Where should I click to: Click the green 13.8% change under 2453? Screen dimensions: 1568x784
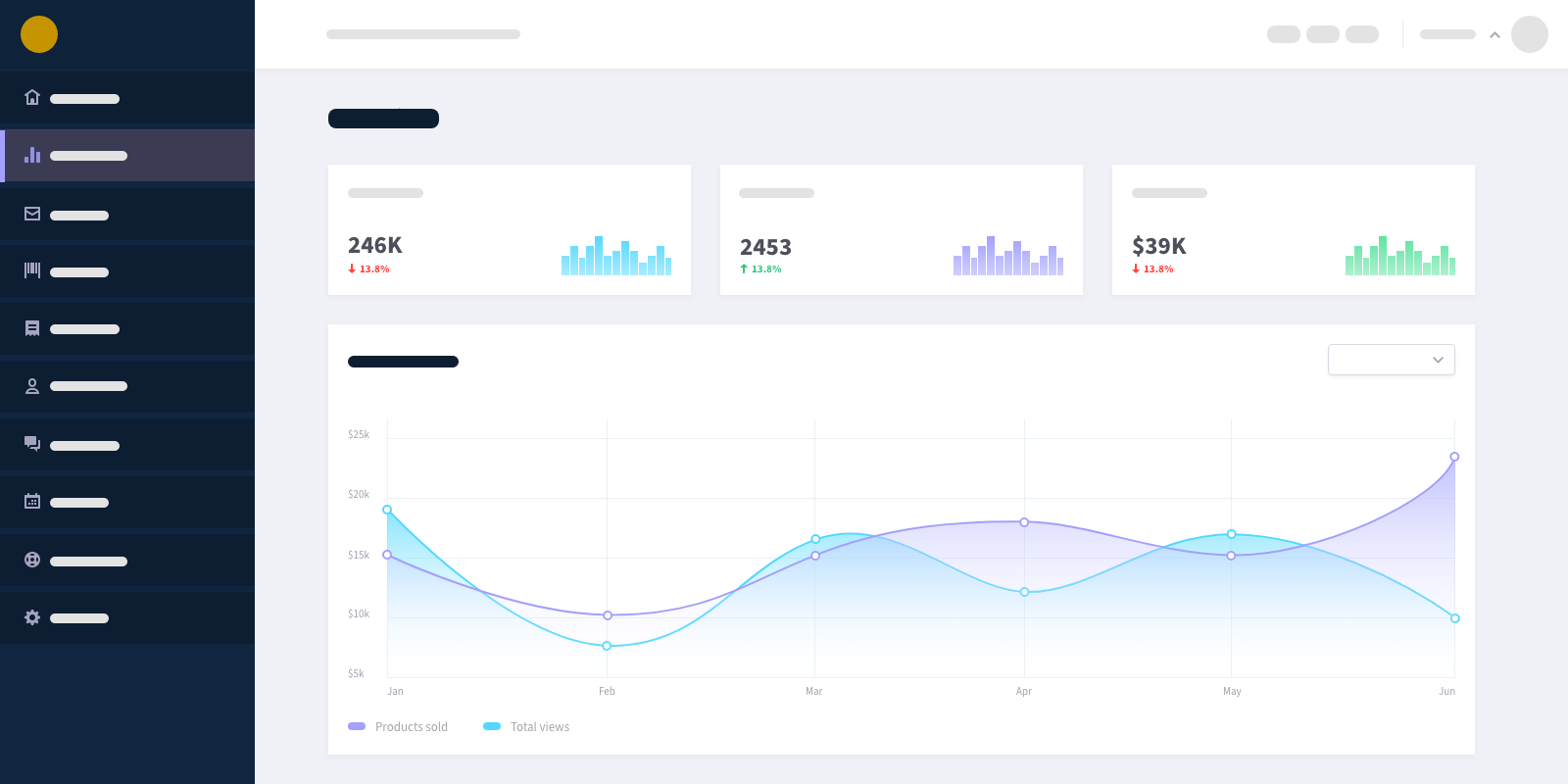760,269
